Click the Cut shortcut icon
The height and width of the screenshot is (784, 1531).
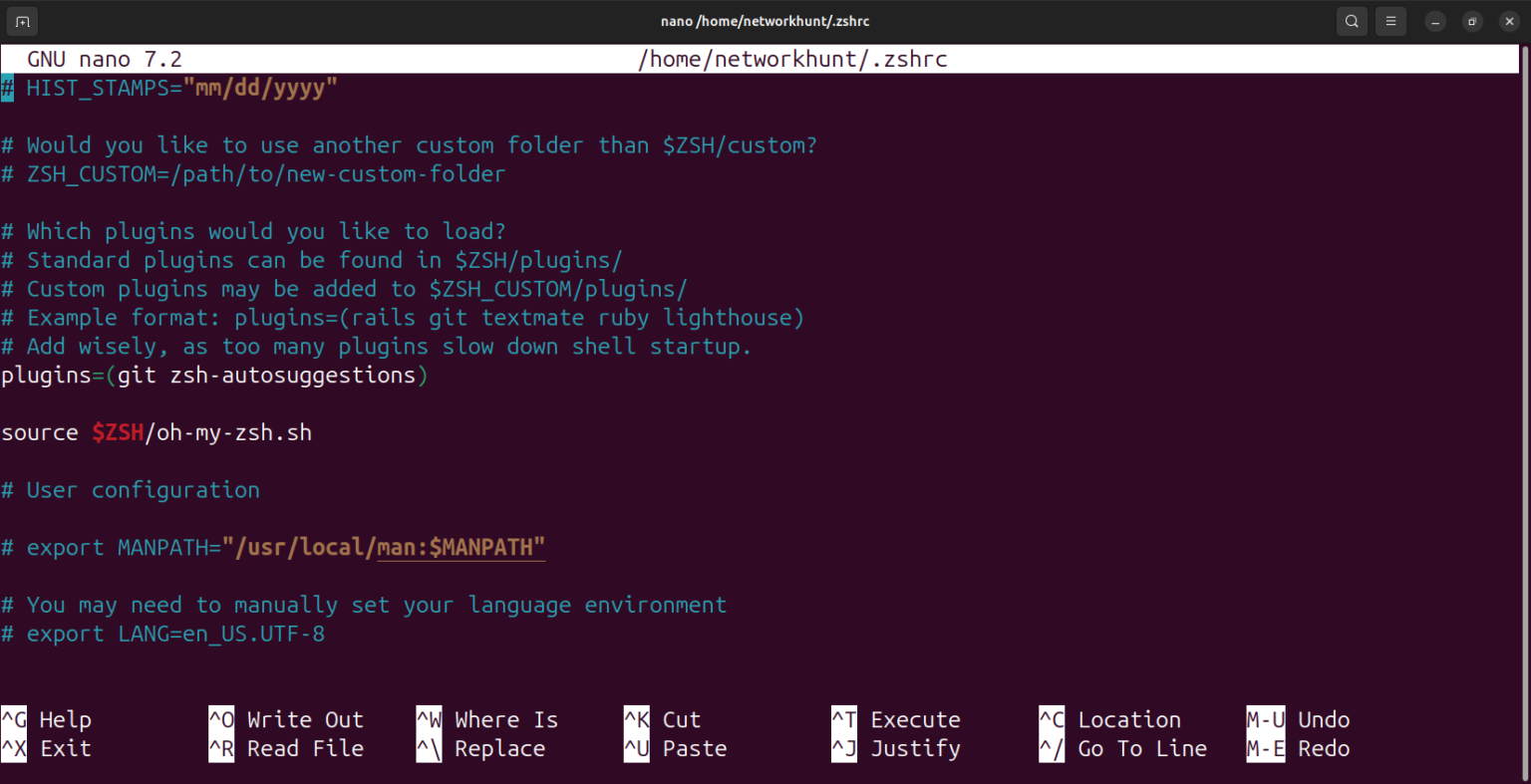(636, 719)
